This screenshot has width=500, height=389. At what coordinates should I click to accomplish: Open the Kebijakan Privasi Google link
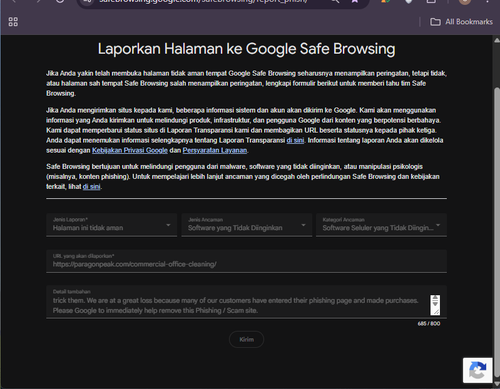click(130, 150)
